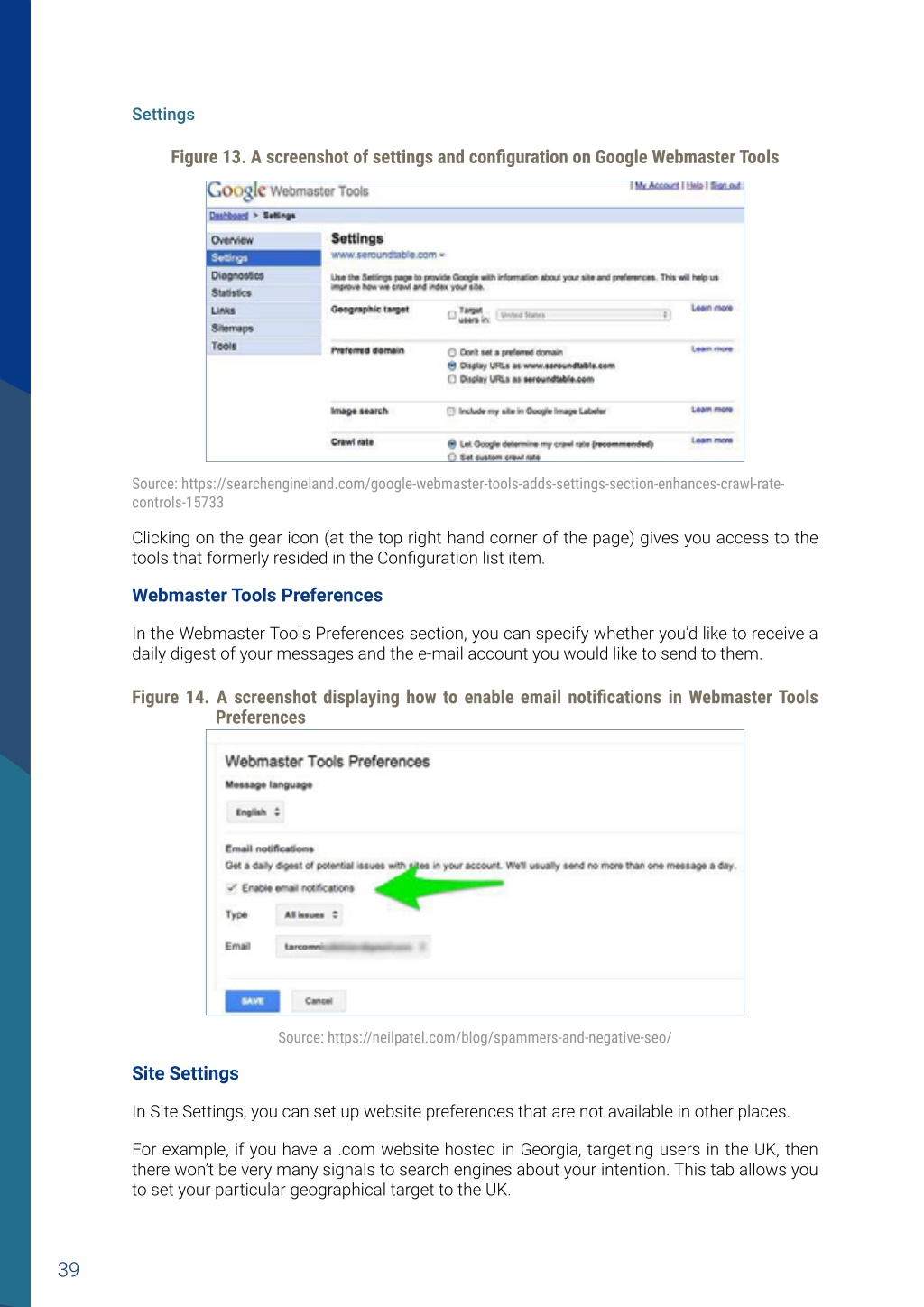Open Tools in the sidebar menu
The width and height of the screenshot is (924, 1307).
coord(263,346)
